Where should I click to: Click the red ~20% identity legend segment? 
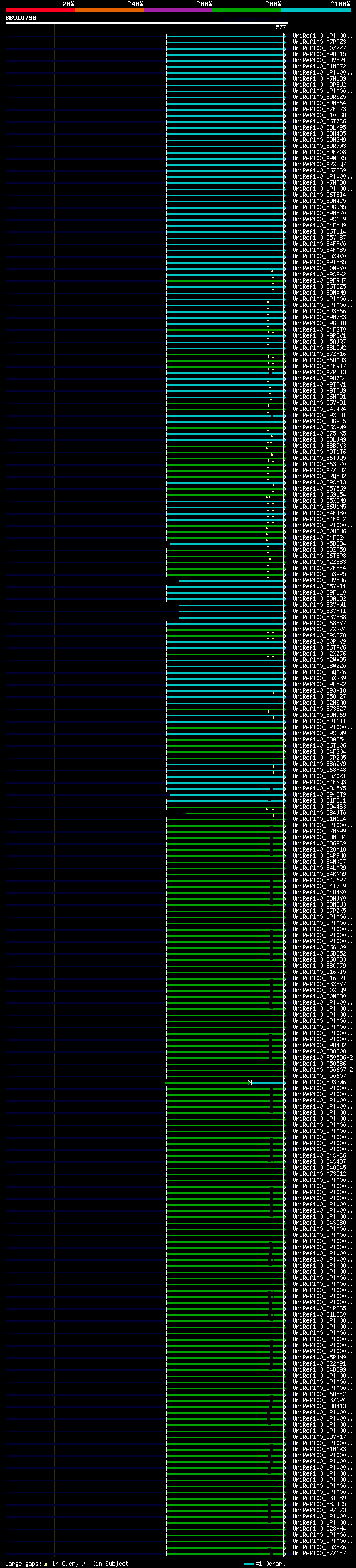coord(39,10)
